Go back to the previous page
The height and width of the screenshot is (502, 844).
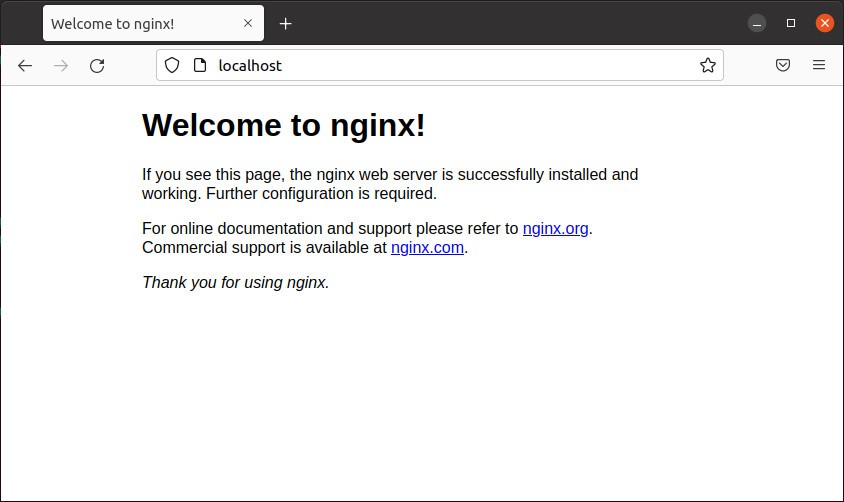(x=25, y=66)
